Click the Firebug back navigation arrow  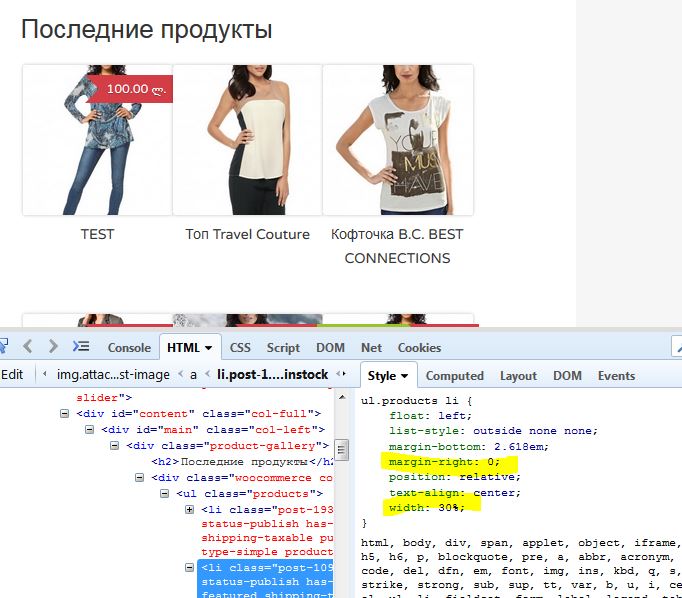point(28,347)
